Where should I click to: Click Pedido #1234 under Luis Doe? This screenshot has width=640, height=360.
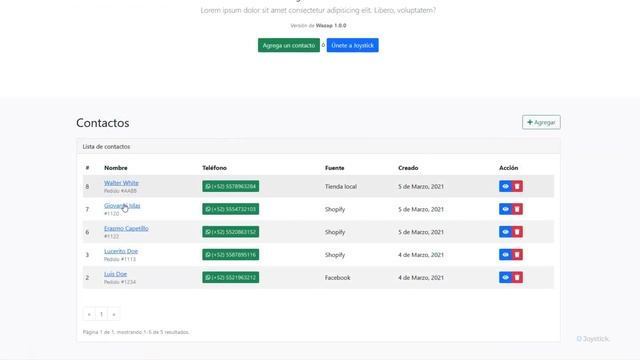120,282
